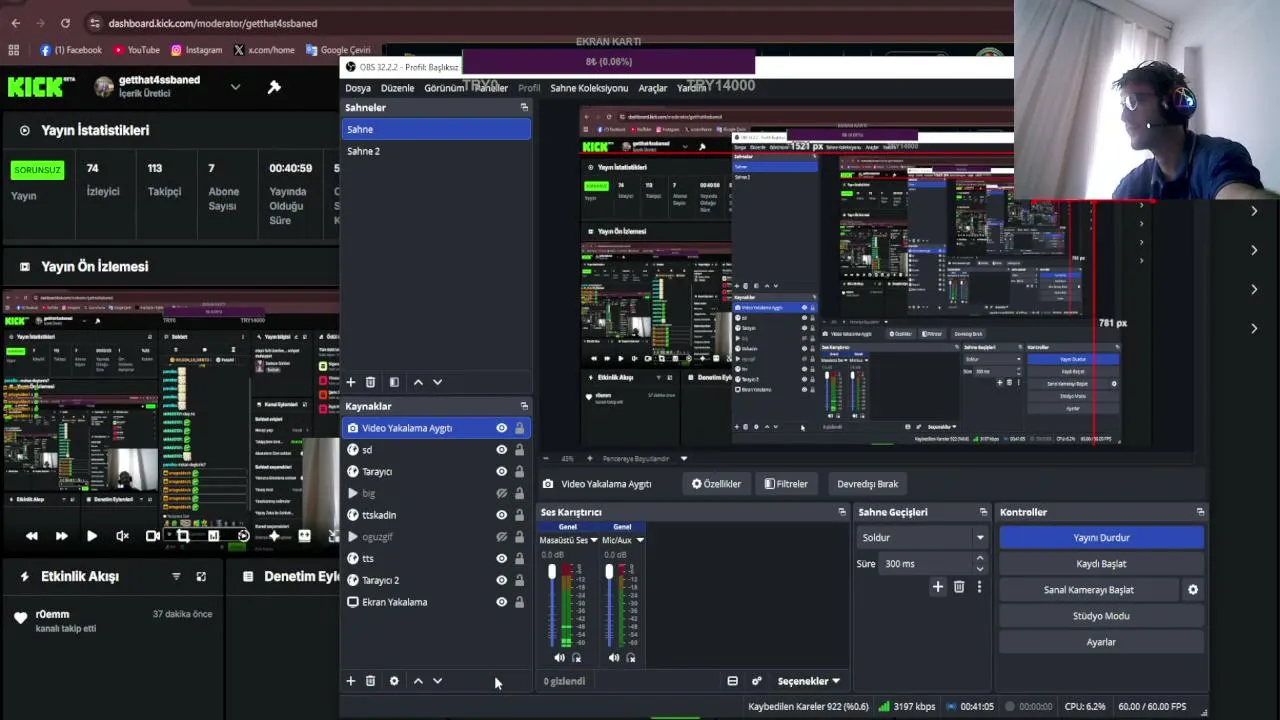
Task: Open Seçenekler mixer options dropdown
Action: click(808, 681)
